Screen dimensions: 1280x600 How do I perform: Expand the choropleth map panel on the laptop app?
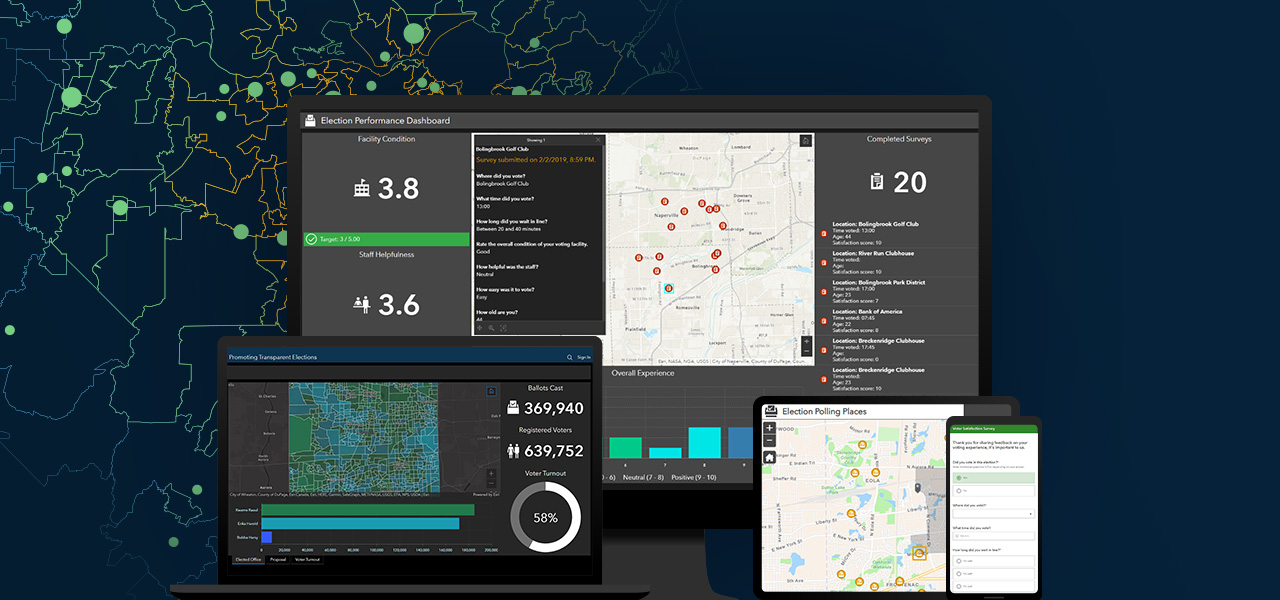[x=491, y=391]
